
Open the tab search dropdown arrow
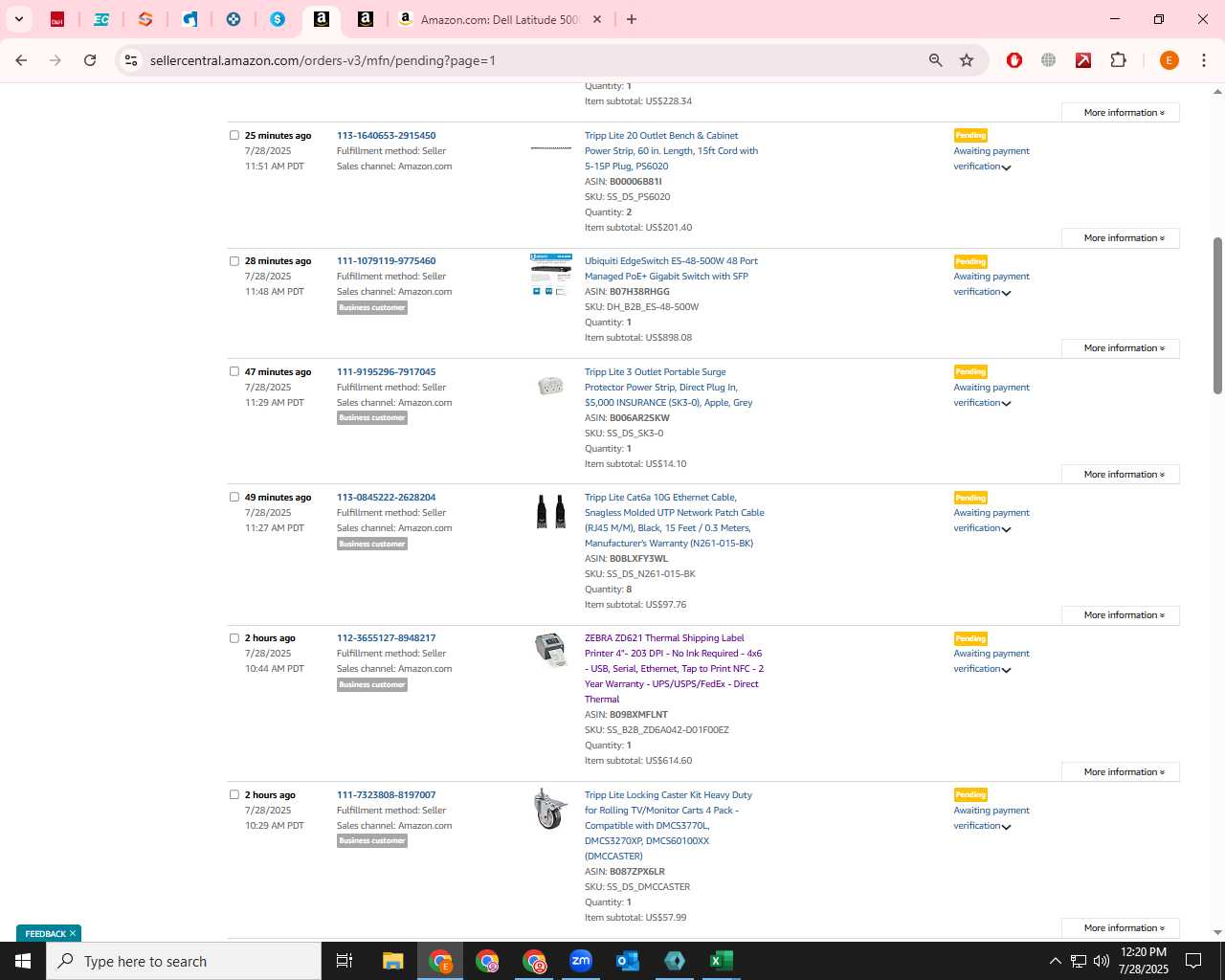pos(18,19)
